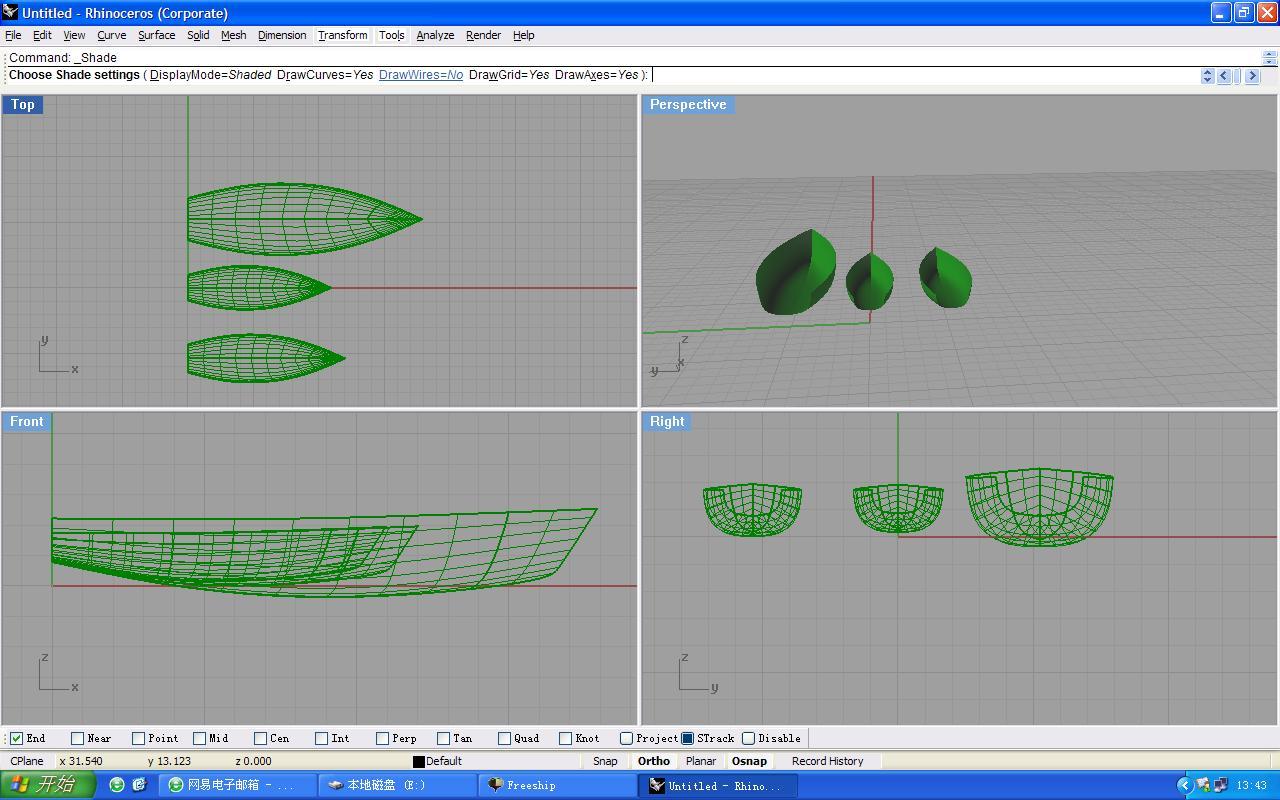Open the Perspective viewport title menu
The height and width of the screenshot is (800, 1280).
tap(688, 104)
